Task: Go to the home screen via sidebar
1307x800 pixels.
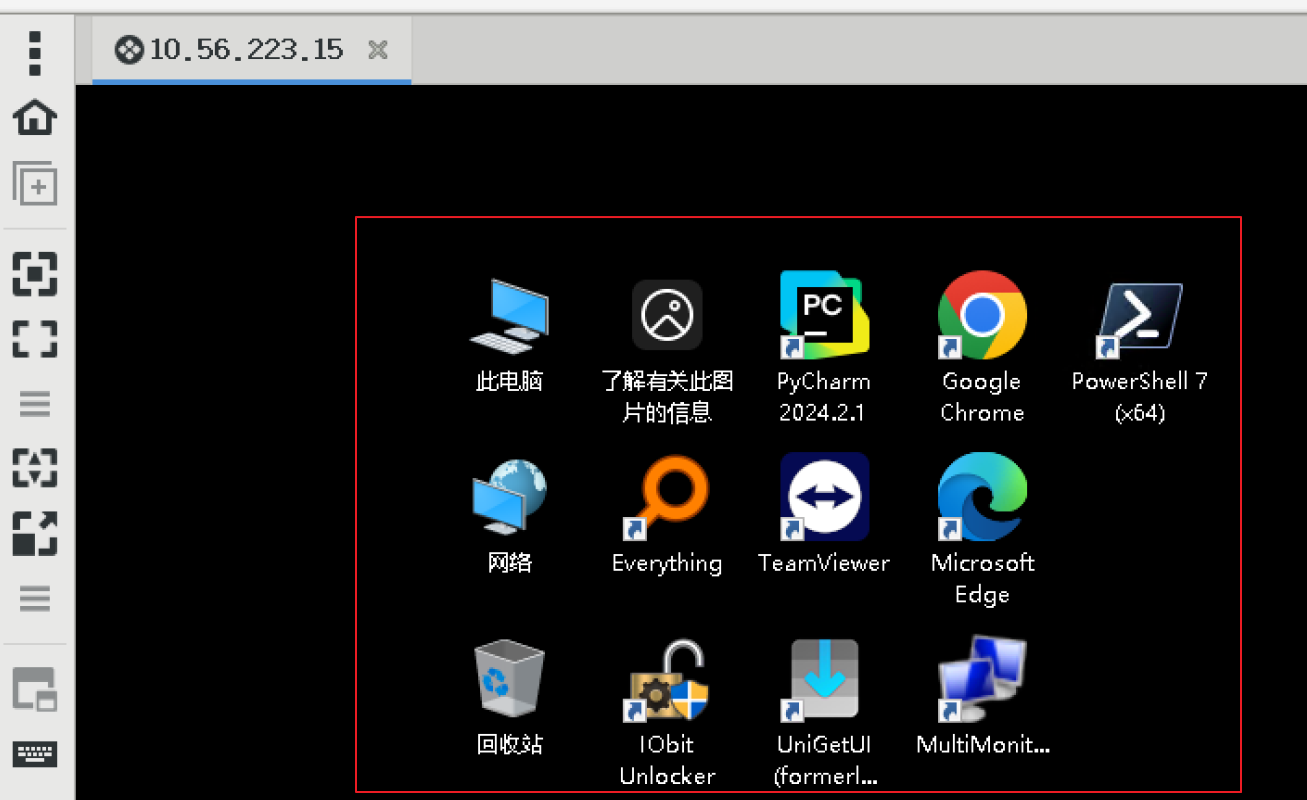Action: [x=35, y=118]
